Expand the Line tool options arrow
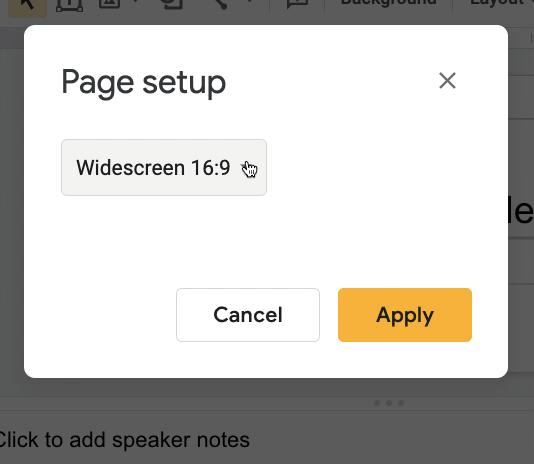The width and height of the screenshot is (534, 464). click(x=250, y=2)
